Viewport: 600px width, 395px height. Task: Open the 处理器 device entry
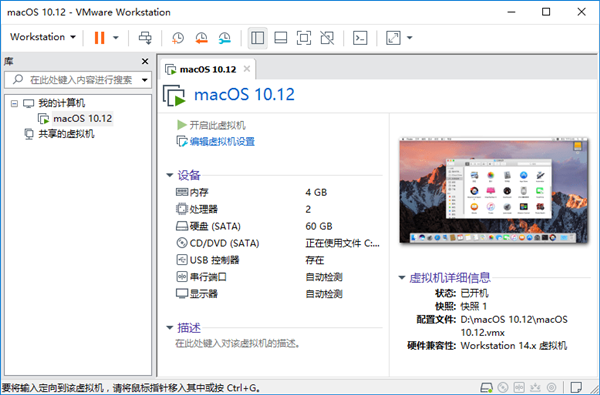[x=204, y=209]
